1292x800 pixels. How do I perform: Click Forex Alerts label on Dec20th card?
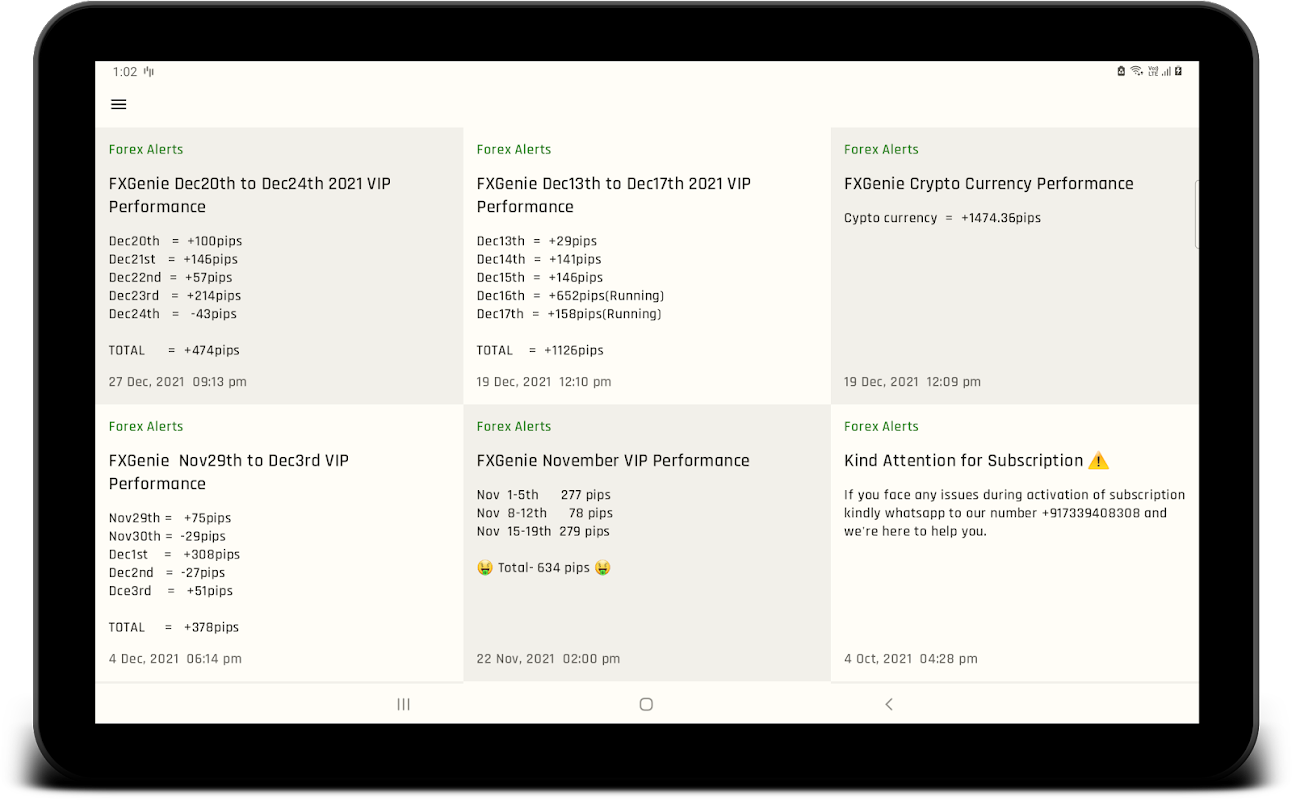(146, 150)
